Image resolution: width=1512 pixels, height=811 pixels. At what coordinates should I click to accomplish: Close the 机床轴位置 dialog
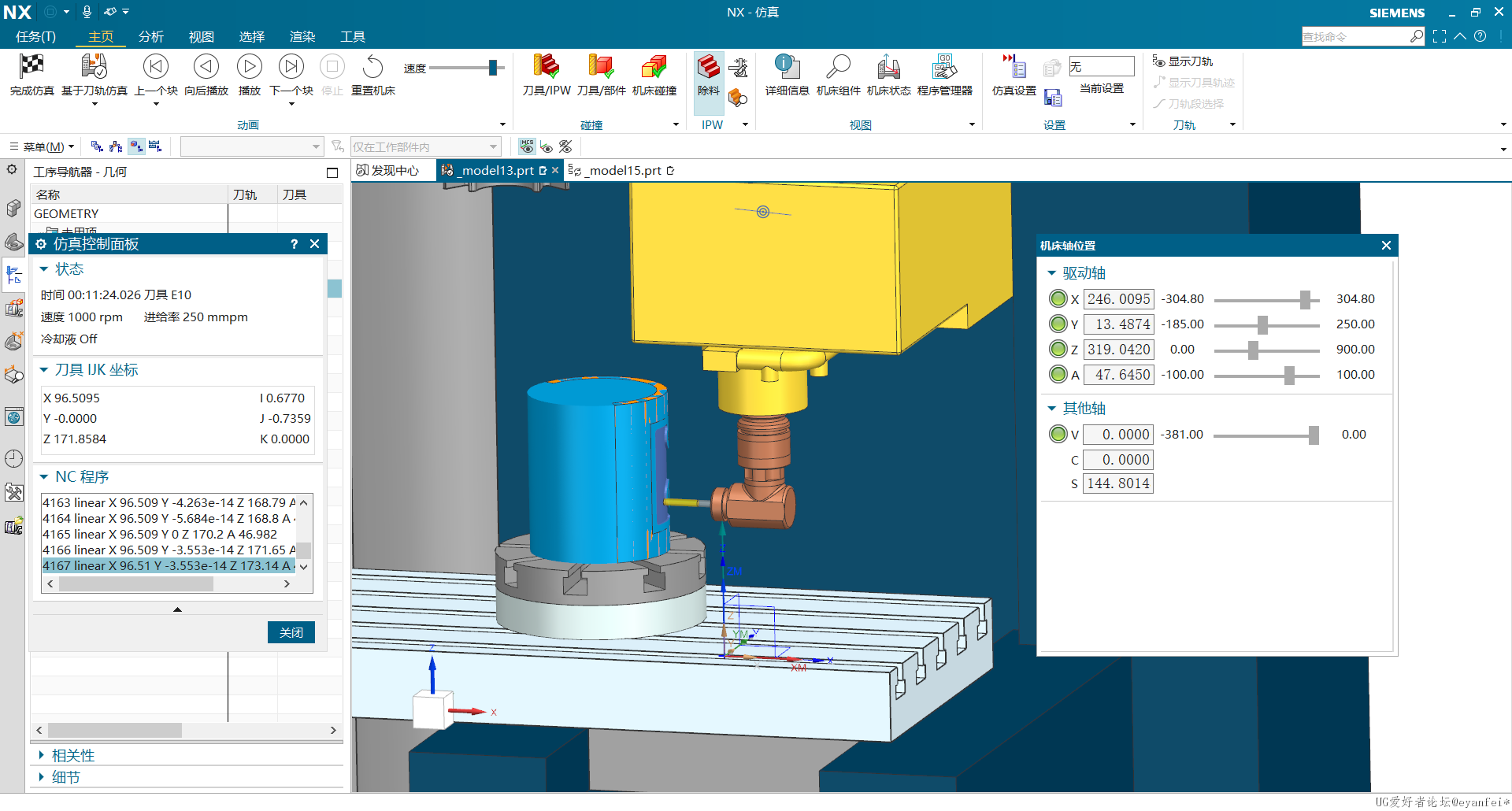[x=1386, y=246]
